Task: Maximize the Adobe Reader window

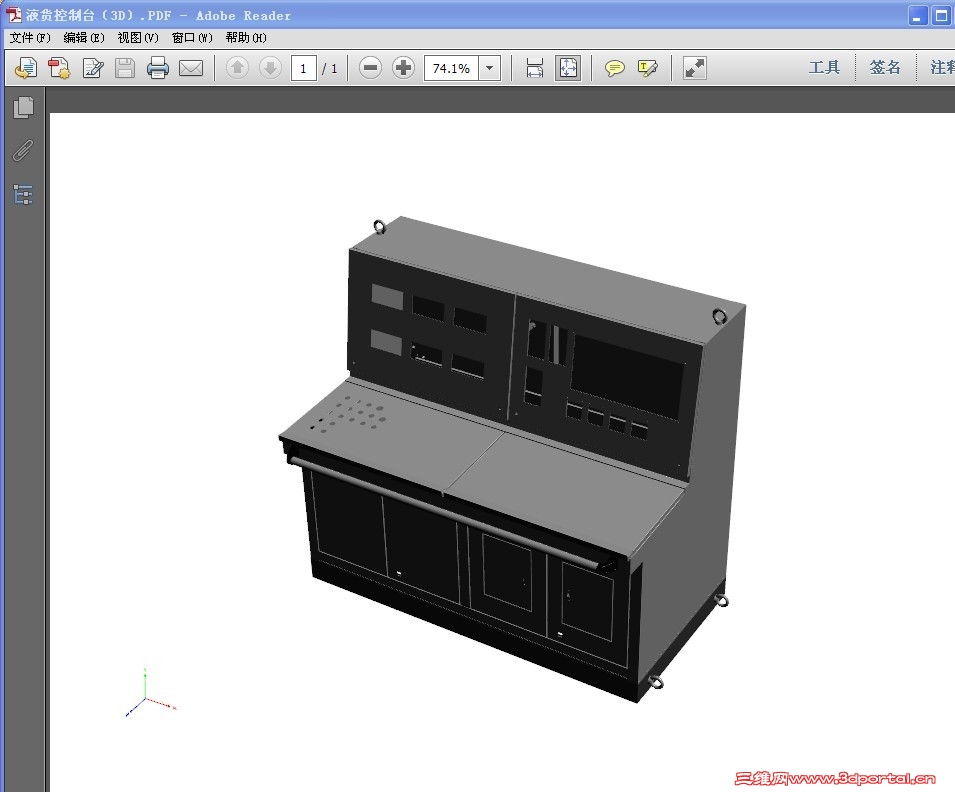Action: (941, 15)
